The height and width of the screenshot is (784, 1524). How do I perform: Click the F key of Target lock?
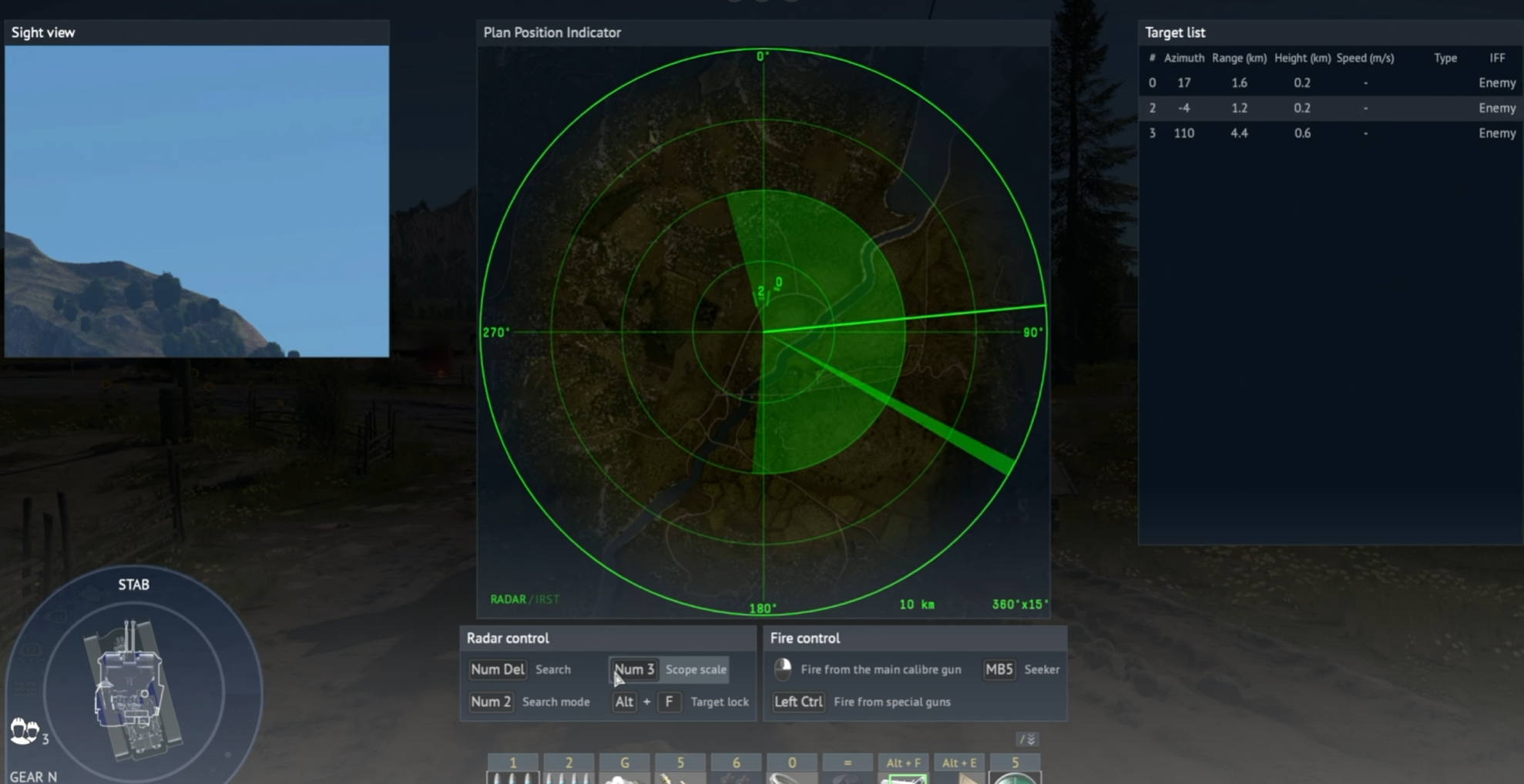pos(669,702)
